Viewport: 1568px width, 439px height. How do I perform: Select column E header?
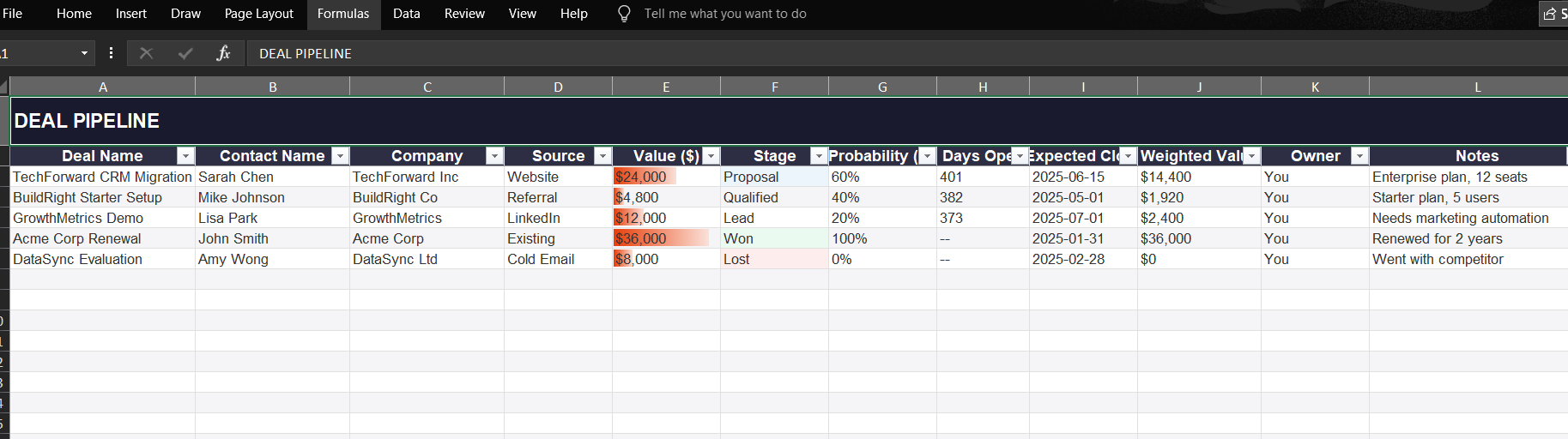click(x=666, y=87)
